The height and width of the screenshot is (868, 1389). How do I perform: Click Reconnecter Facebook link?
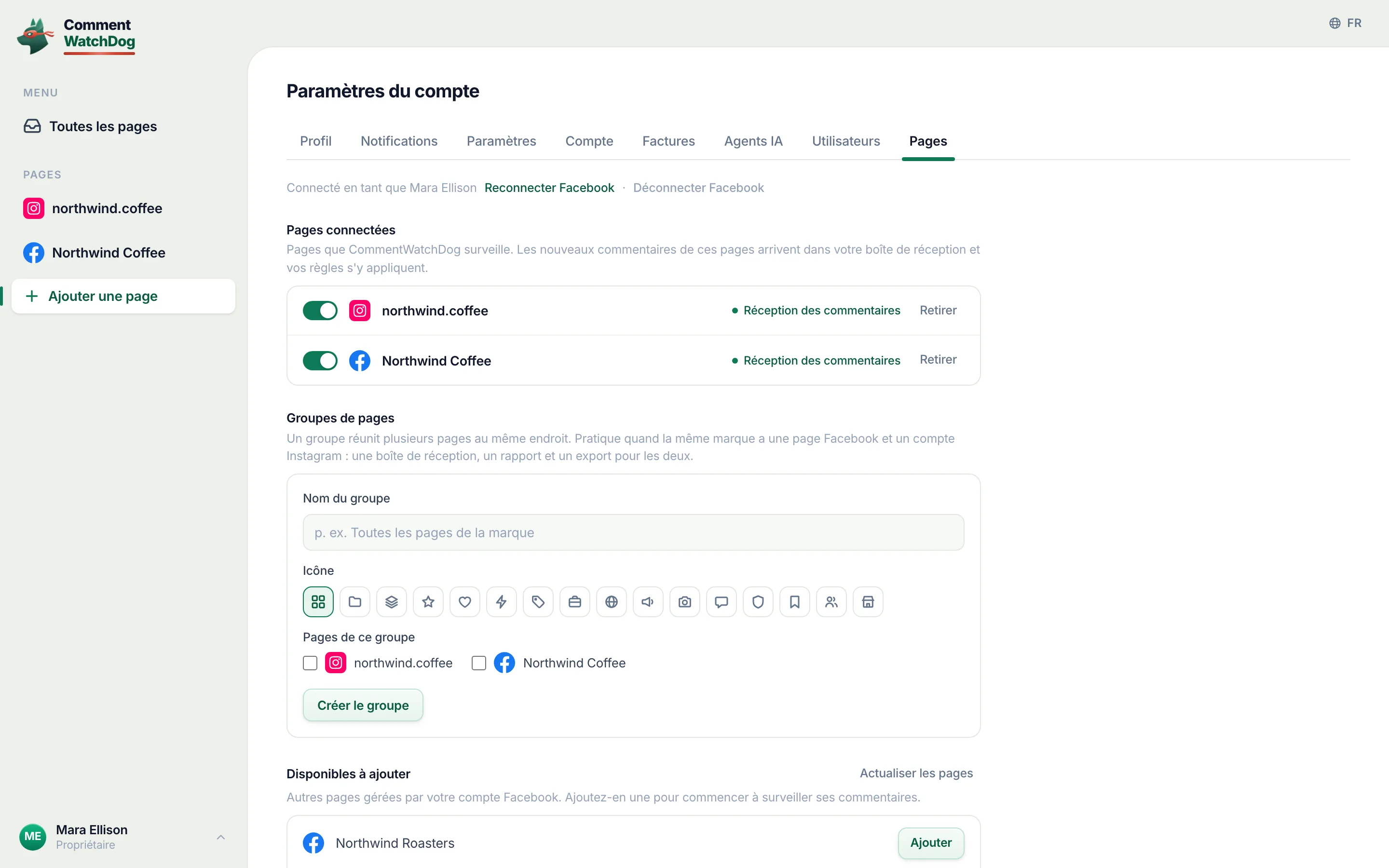[x=549, y=188]
